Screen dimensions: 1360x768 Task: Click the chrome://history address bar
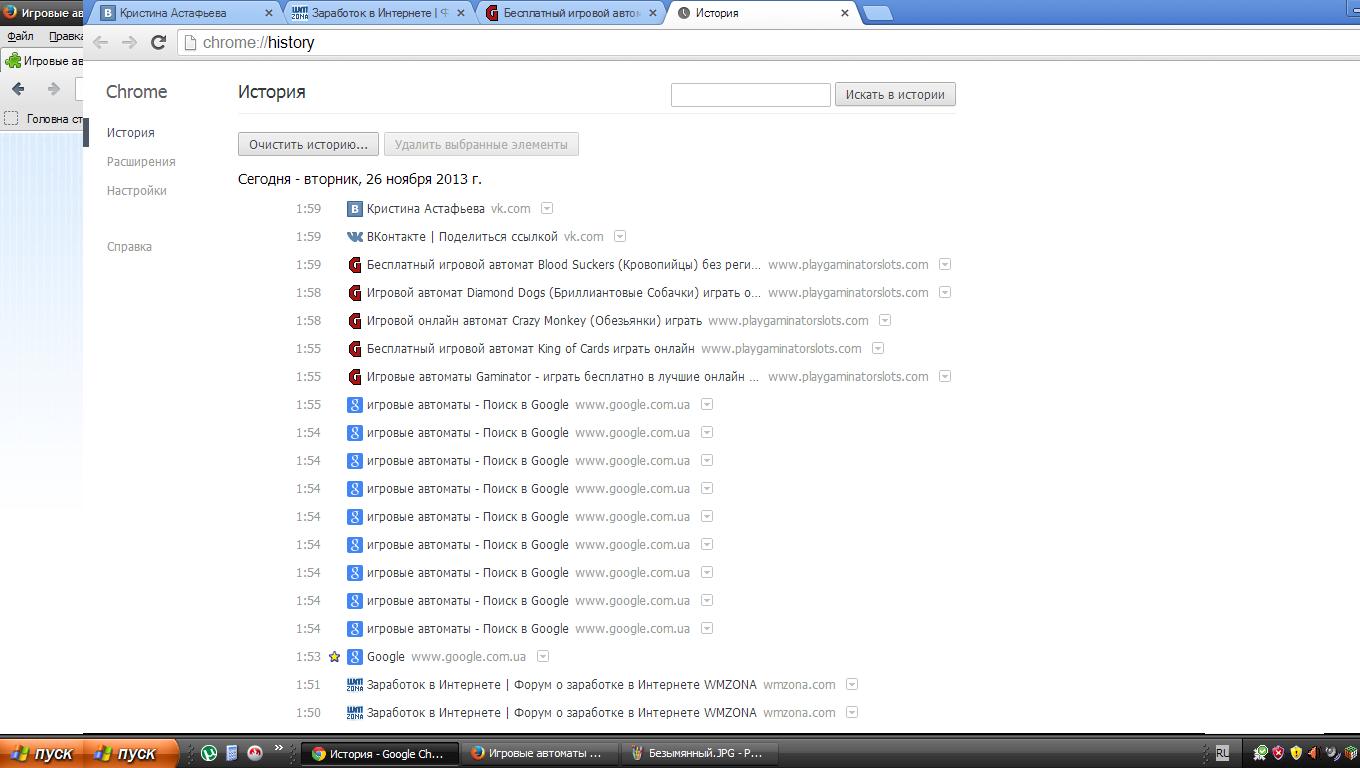point(768,43)
